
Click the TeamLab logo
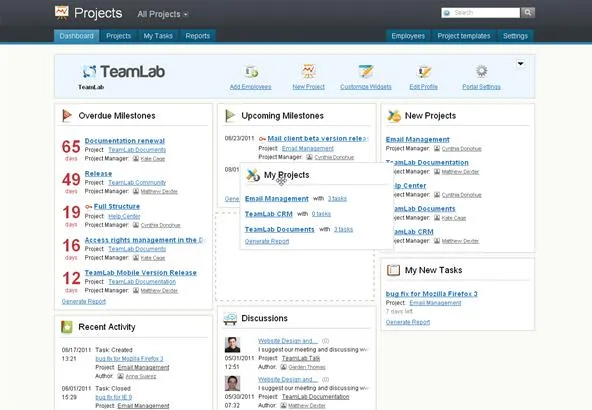pos(124,72)
